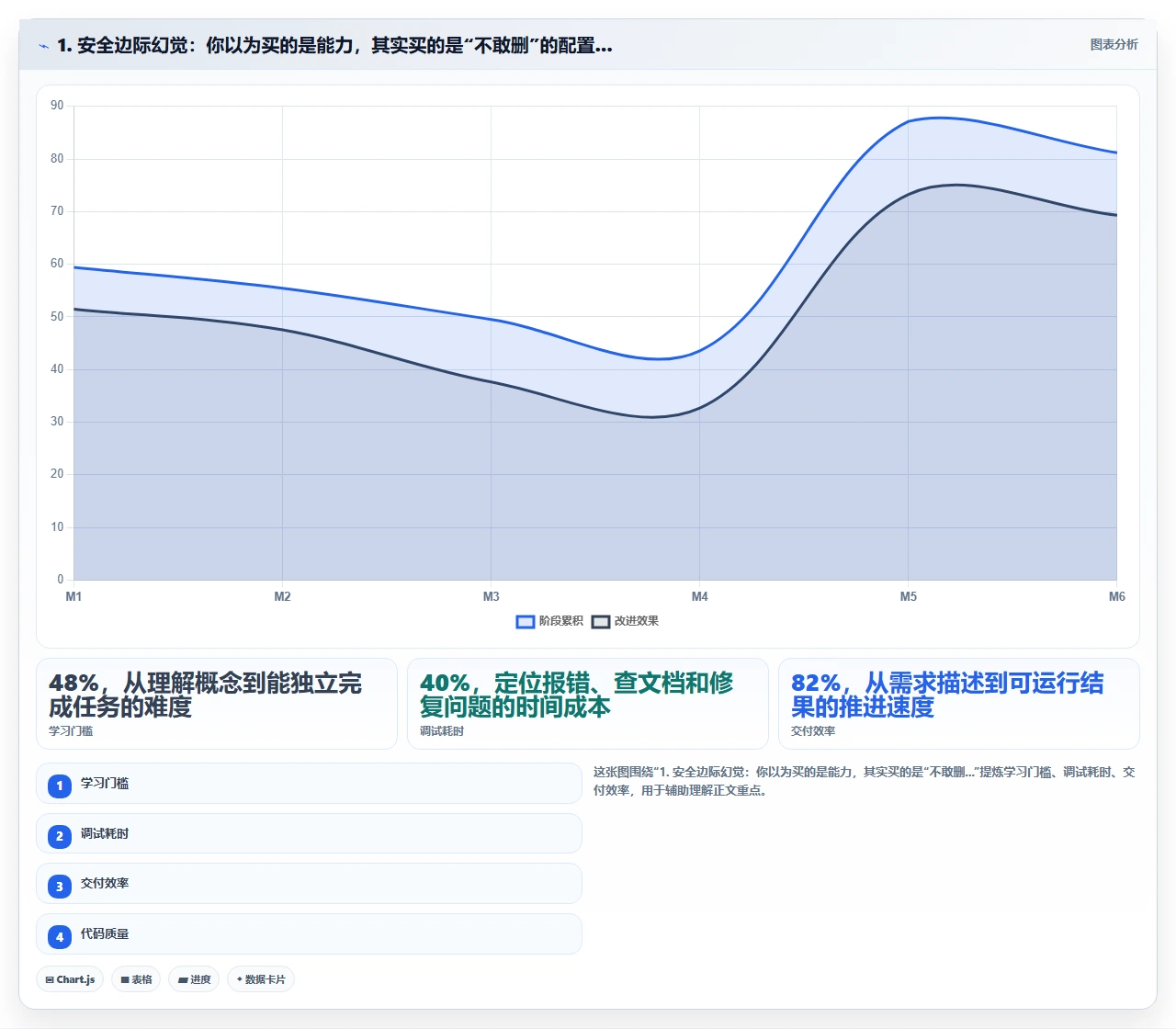
Task: Click the number 3 badge for 交付效率
Action: [60, 886]
